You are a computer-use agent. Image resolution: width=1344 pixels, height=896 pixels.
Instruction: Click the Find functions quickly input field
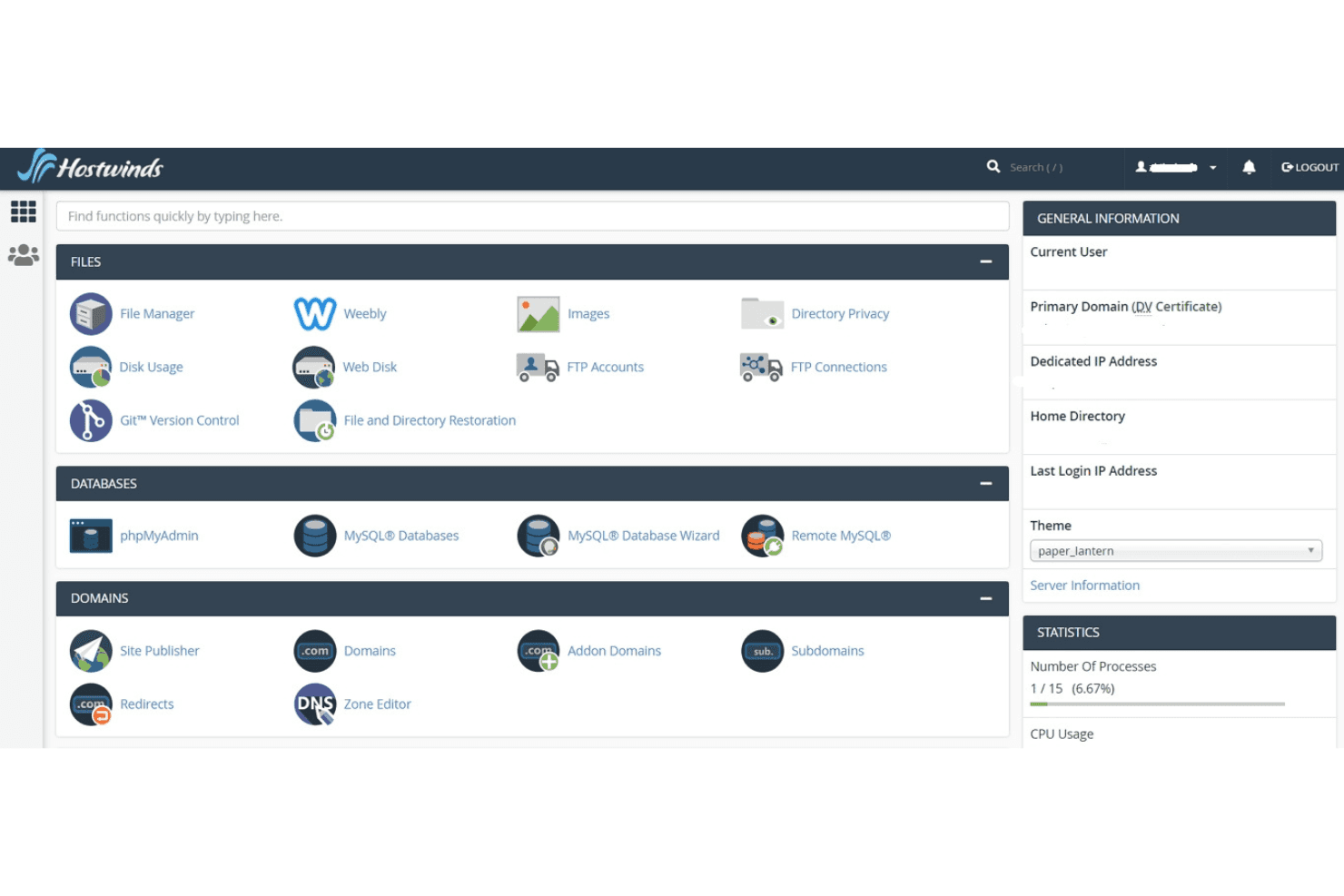click(x=532, y=216)
